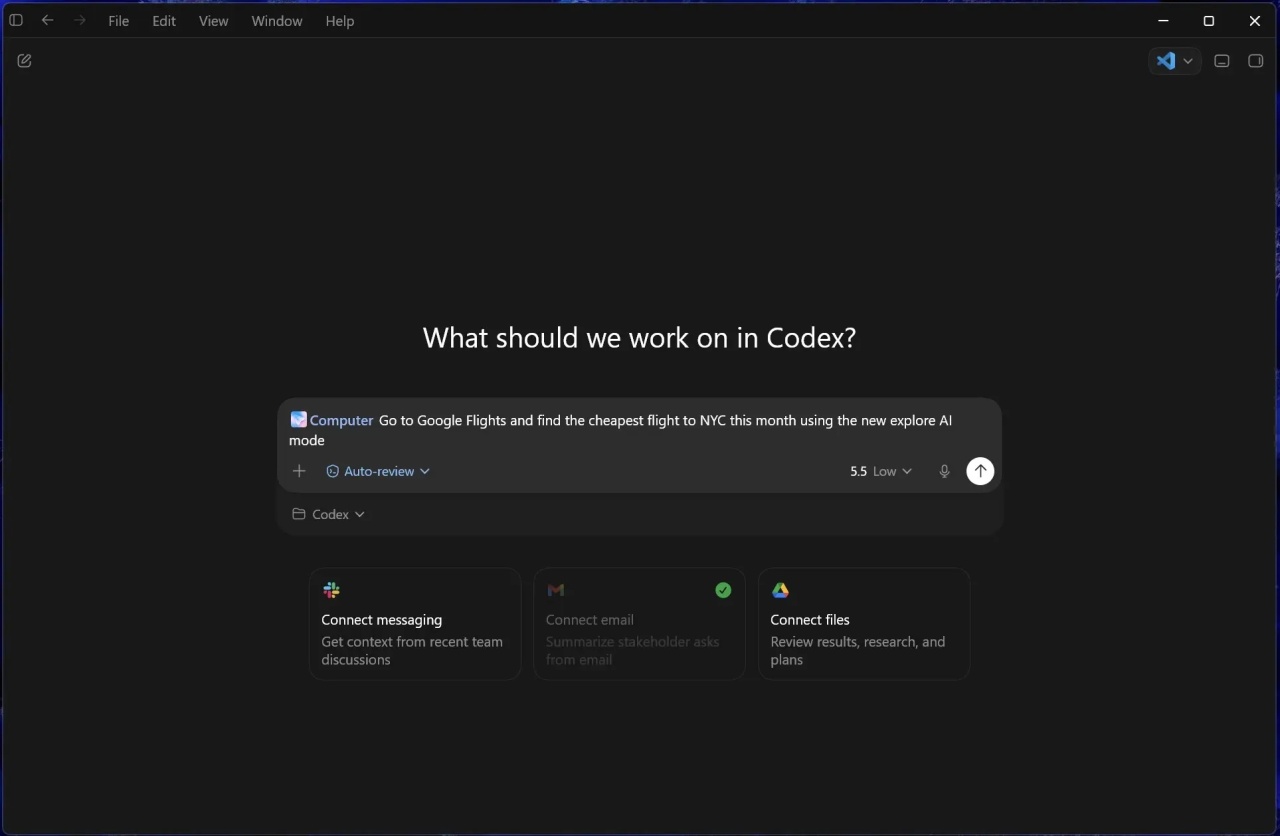Toggle the sidebar panel icon

pos(16,20)
